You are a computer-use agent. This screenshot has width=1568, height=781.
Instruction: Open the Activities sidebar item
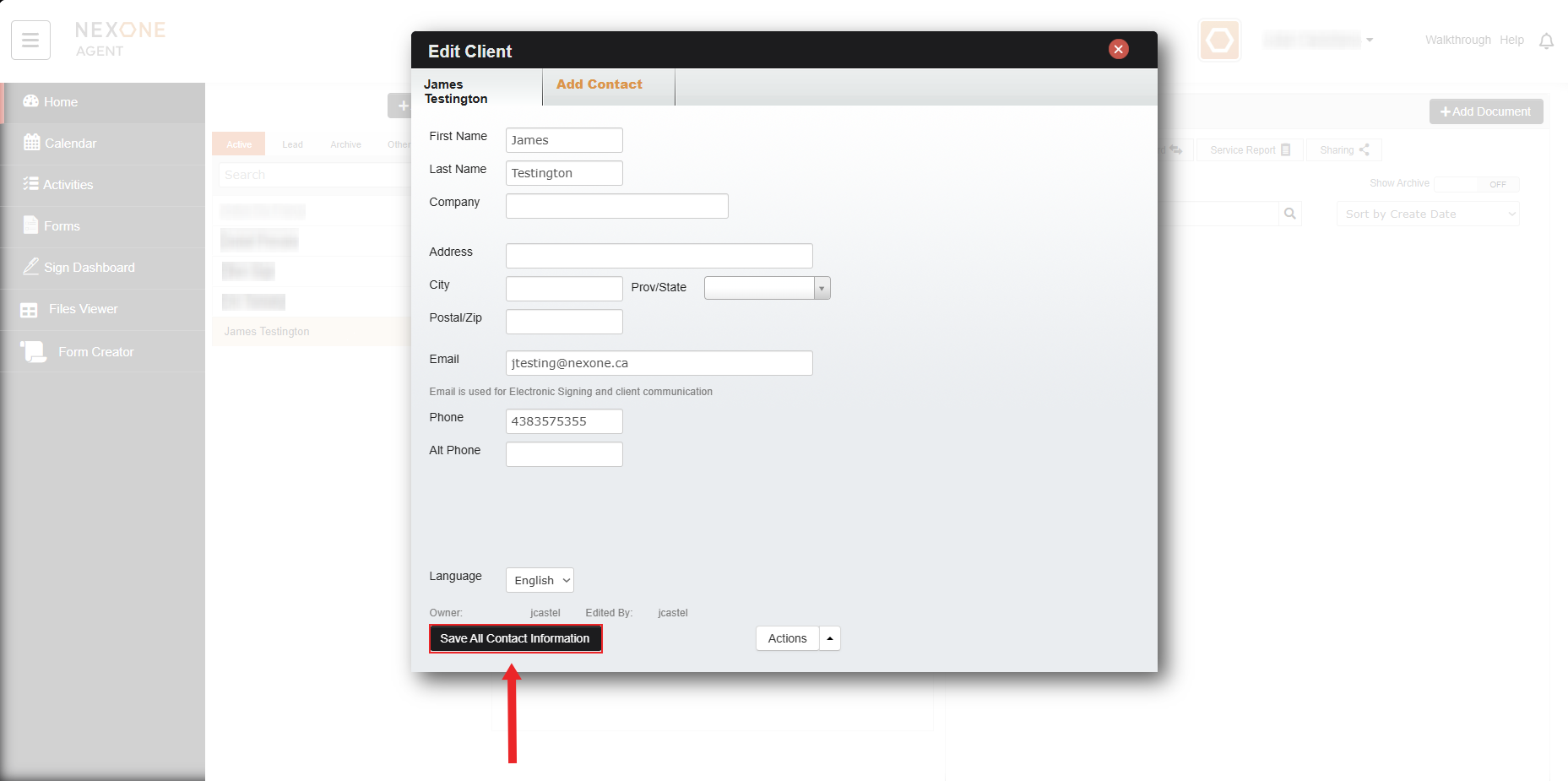(68, 185)
